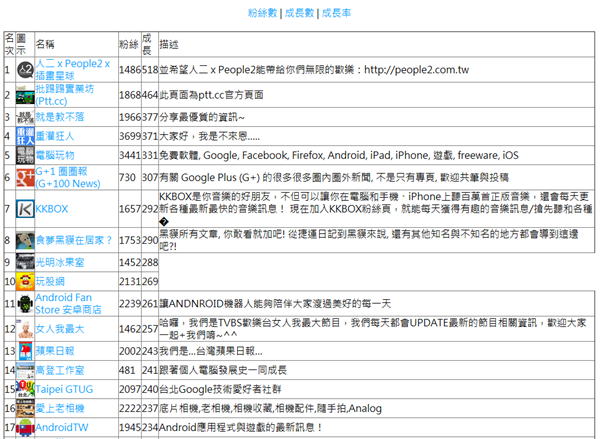Select description 台北Google技術愛好者社群
The width and height of the screenshot is (600, 439).
tap(220, 389)
